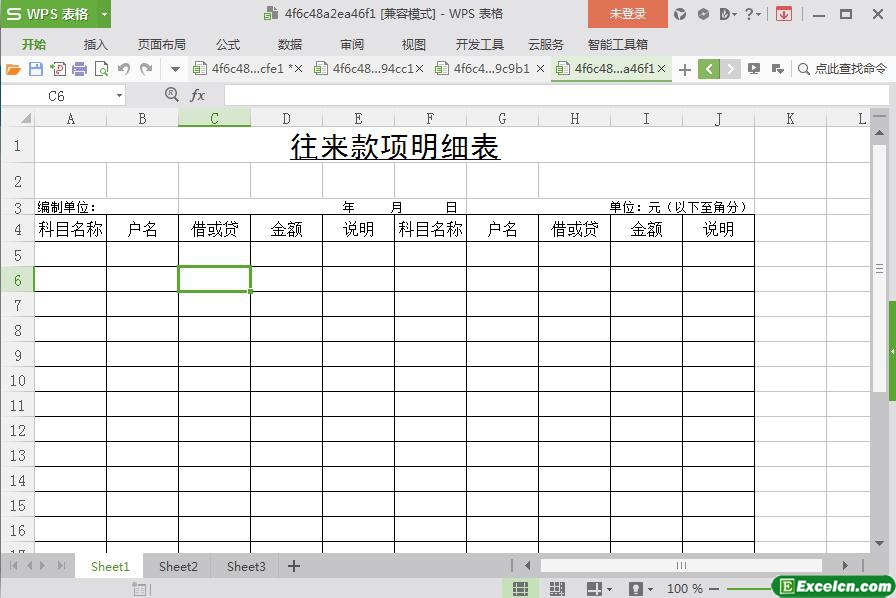The height and width of the screenshot is (598, 896).
Task: Open the 插入 ribbon tab
Action: click(95, 44)
